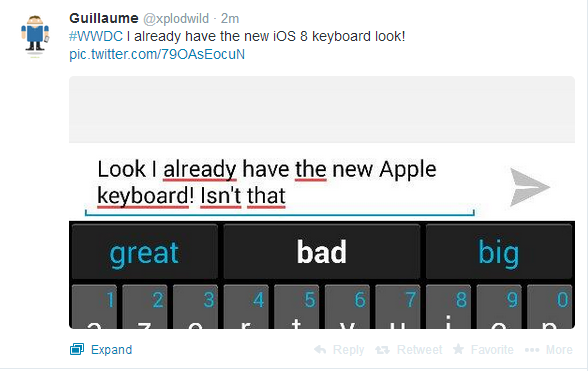Choose the 'big' word suggestion
This screenshot has height=371, width=588.
(499, 252)
